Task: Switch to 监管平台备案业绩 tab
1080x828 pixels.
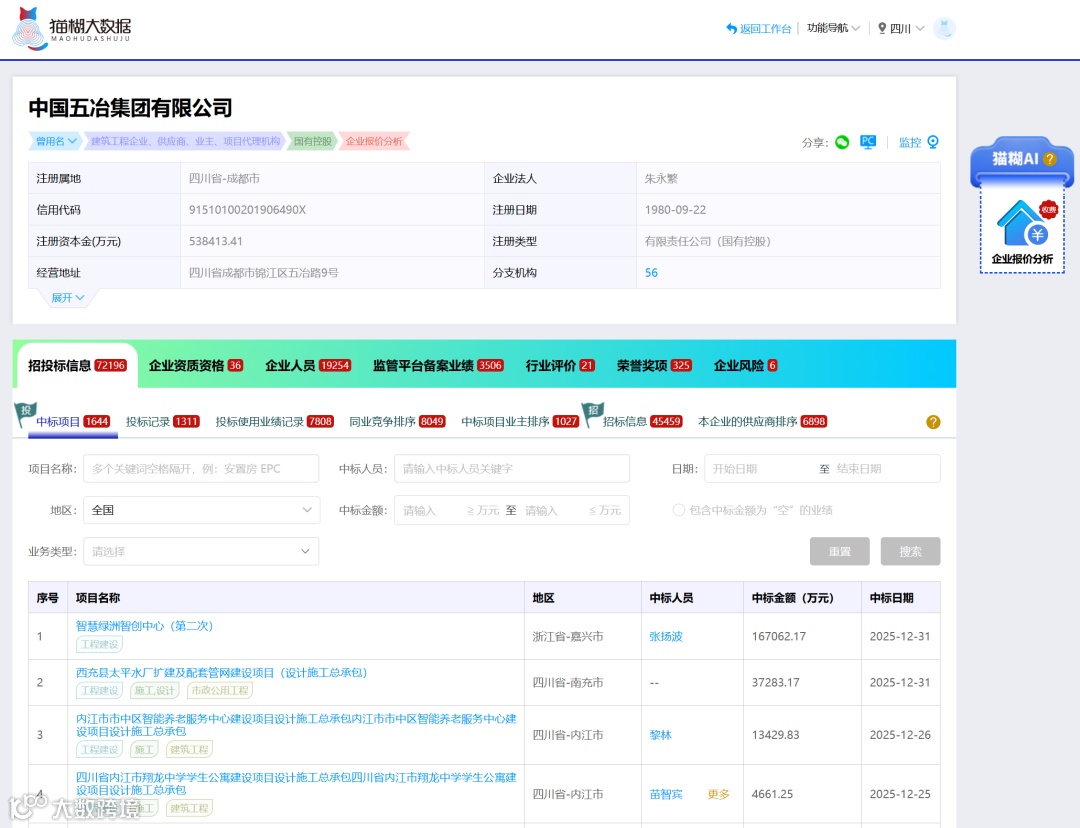Action: (438, 365)
